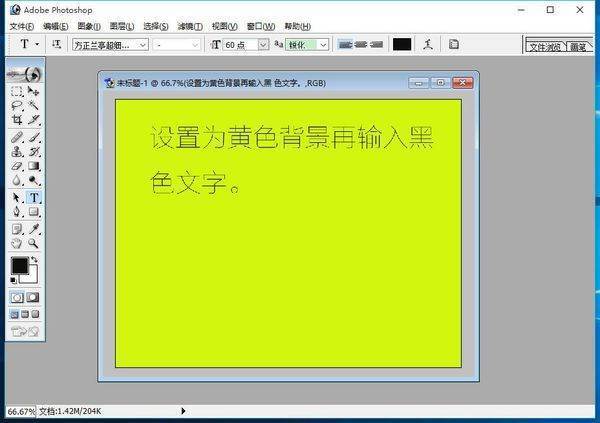Select the Gradient tool

(x=34, y=166)
